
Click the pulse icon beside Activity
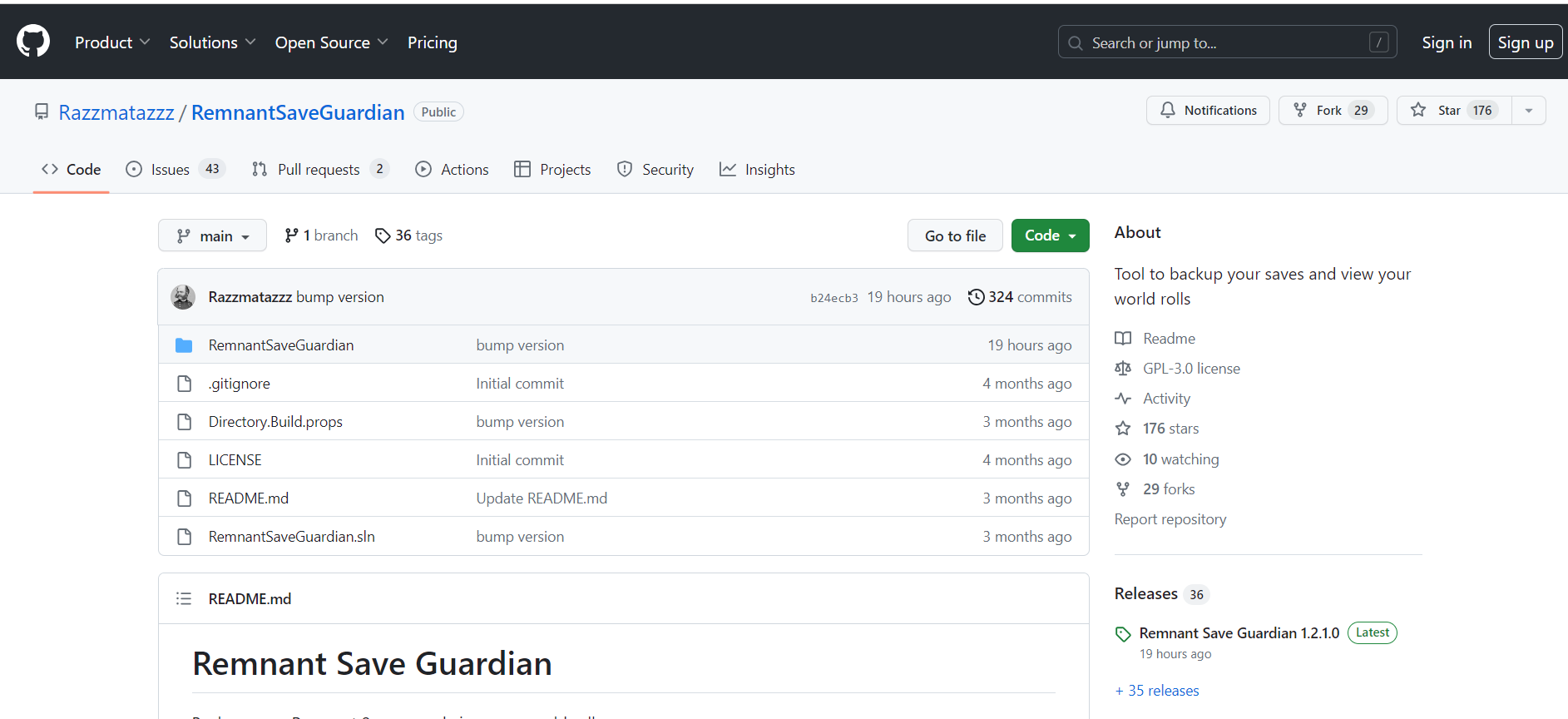click(x=1123, y=399)
